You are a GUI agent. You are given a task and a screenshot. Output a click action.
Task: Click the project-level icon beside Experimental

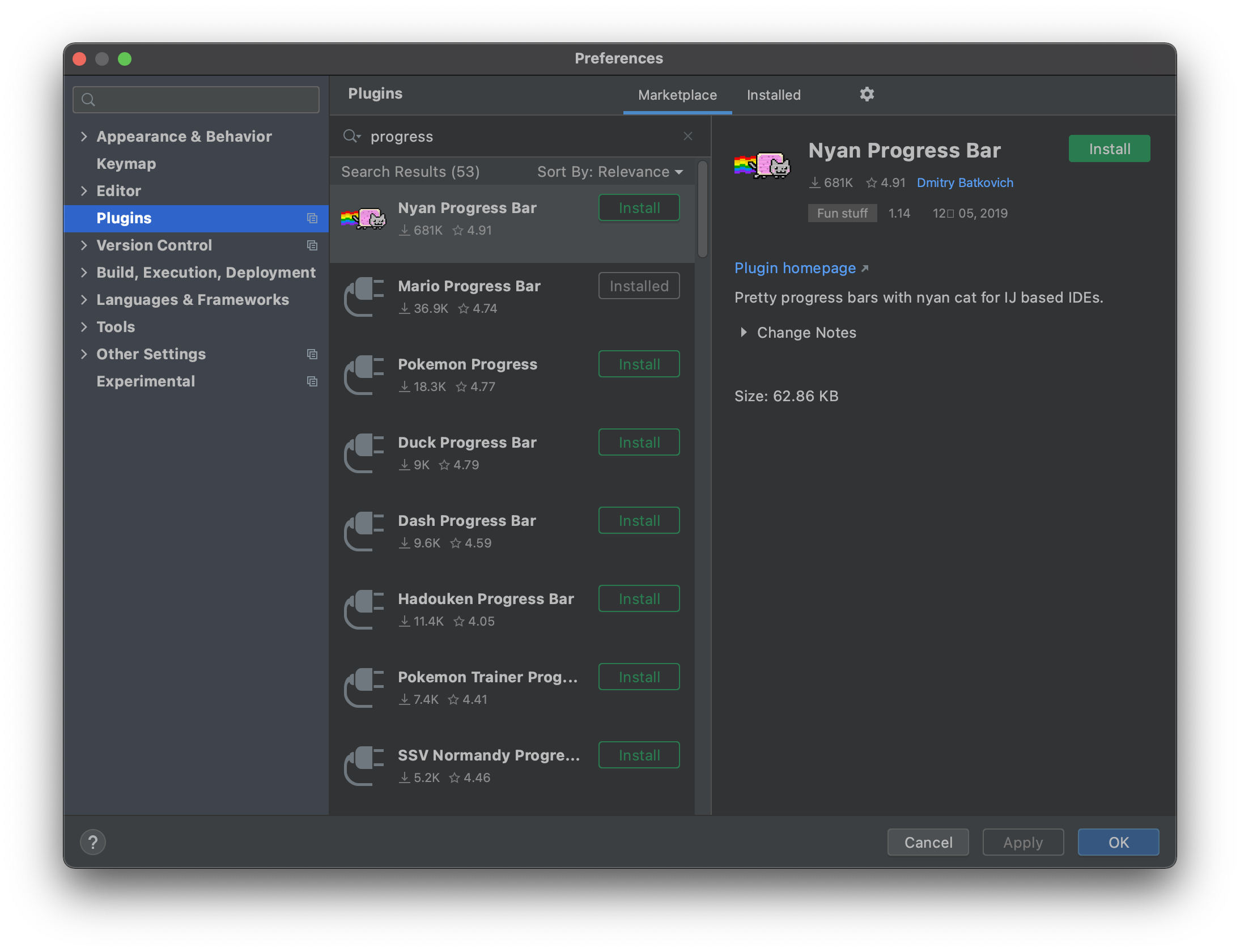[312, 381]
